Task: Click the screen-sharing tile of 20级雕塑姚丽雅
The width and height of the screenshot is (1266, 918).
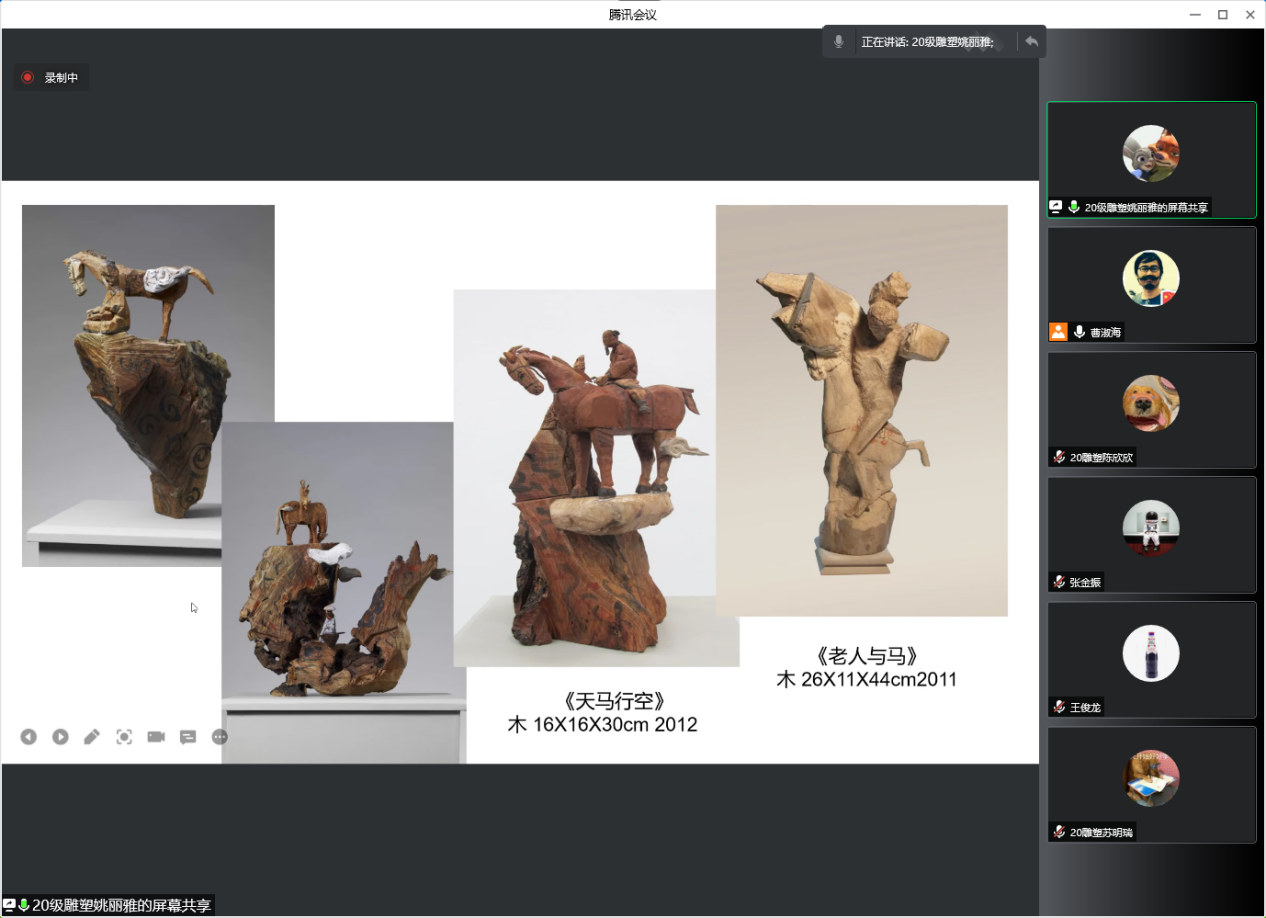Action: (x=1151, y=159)
